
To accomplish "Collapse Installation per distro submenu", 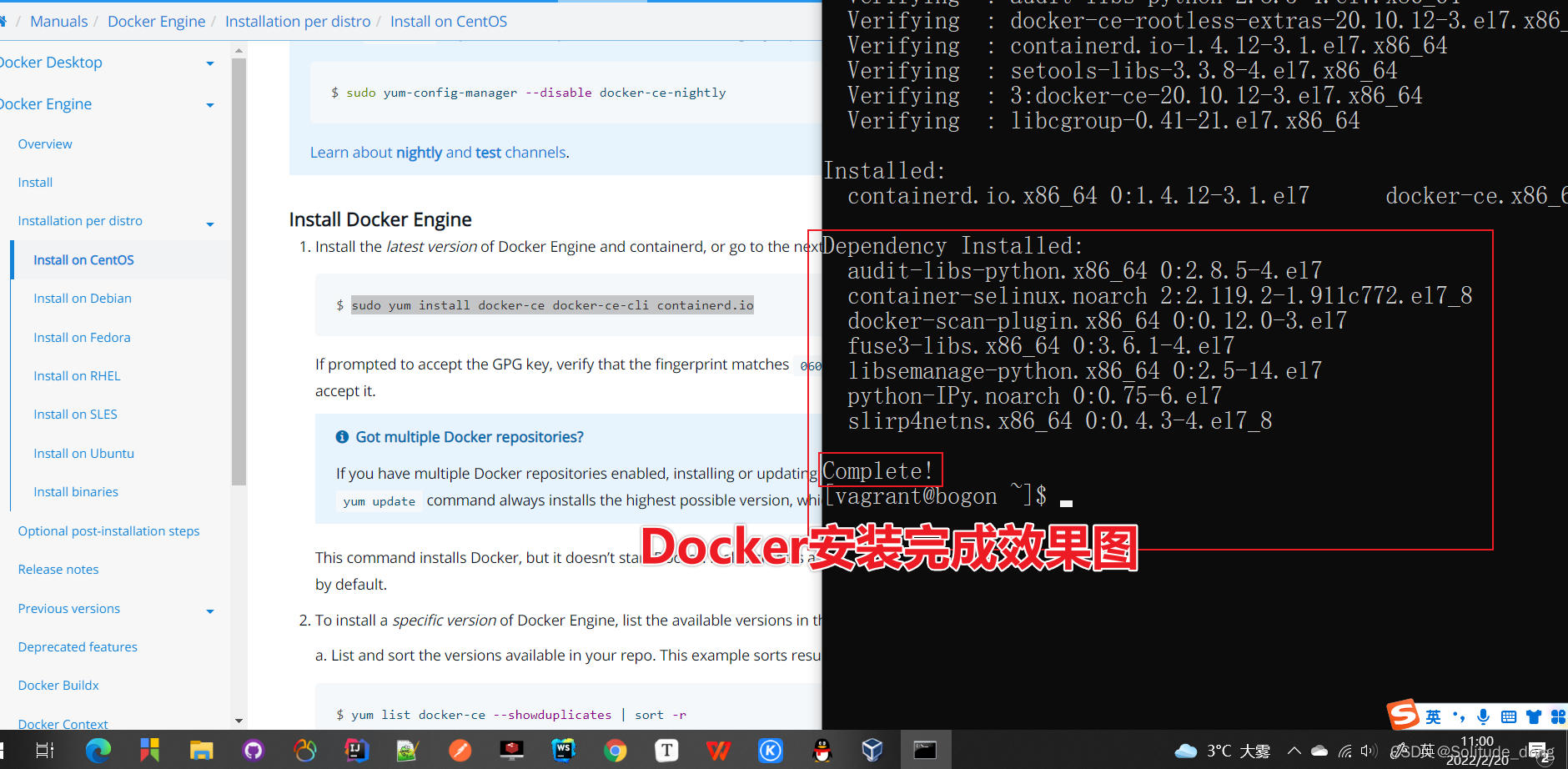I will pyautogui.click(x=210, y=224).
